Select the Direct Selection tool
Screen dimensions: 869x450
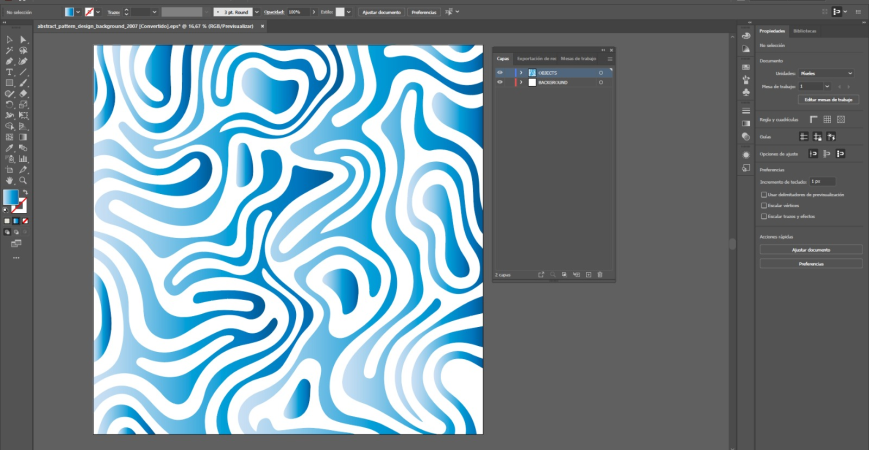tap(22, 39)
